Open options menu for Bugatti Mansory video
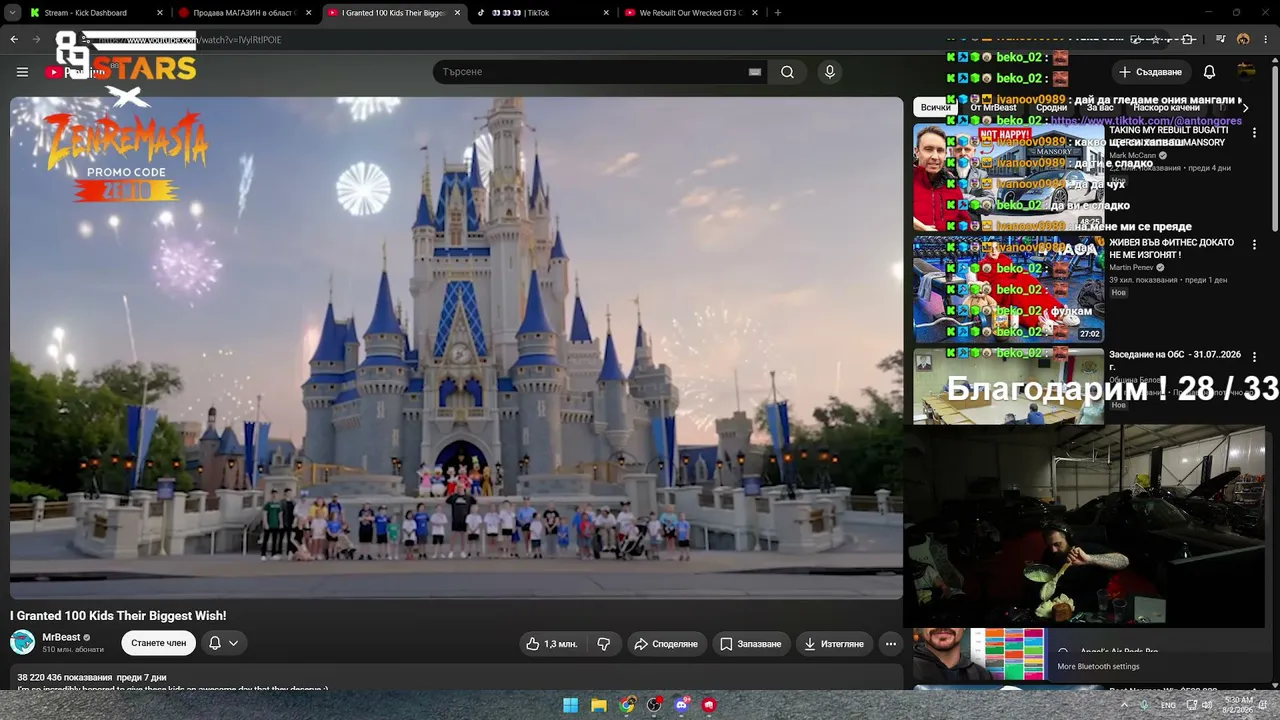The height and width of the screenshot is (720, 1280). [x=1254, y=133]
